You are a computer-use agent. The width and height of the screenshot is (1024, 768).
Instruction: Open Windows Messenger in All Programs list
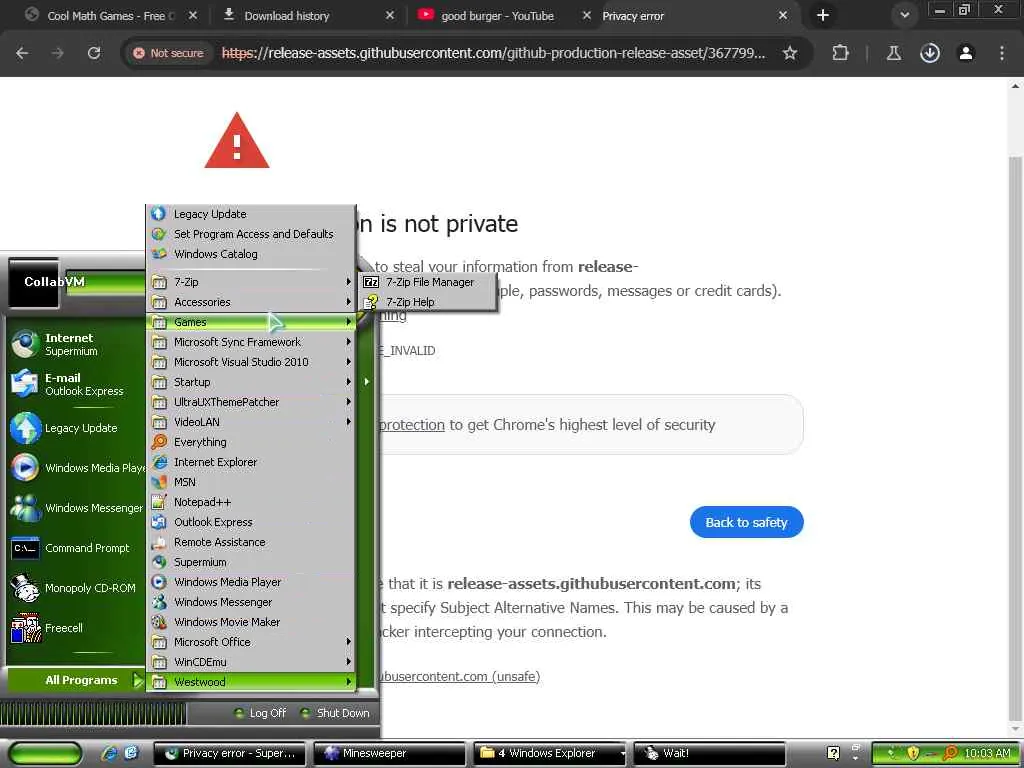point(251,602)
